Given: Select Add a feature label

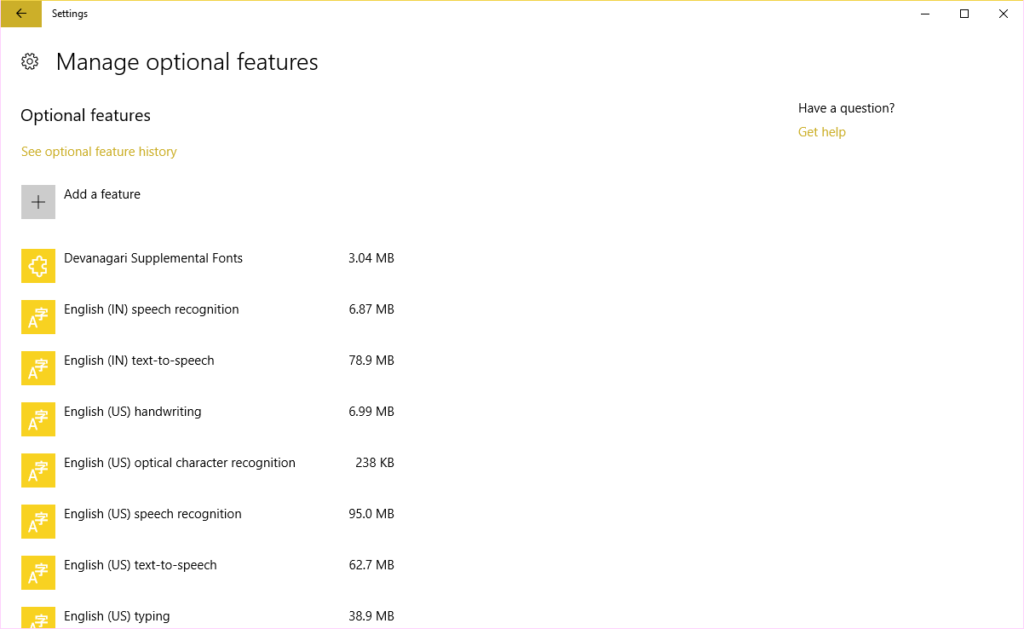Looking at the screenshot, I should (x=102, y=194).
